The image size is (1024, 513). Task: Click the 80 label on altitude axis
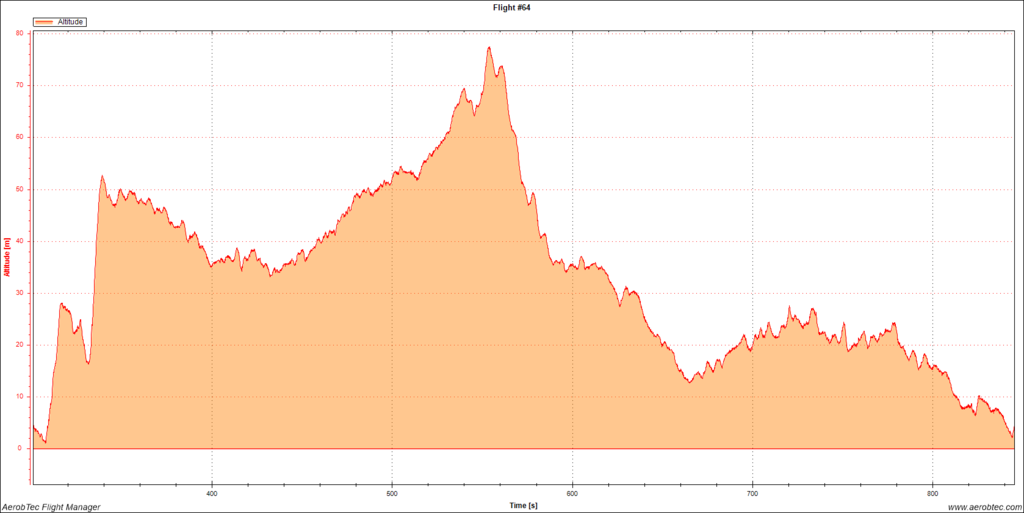20,33
